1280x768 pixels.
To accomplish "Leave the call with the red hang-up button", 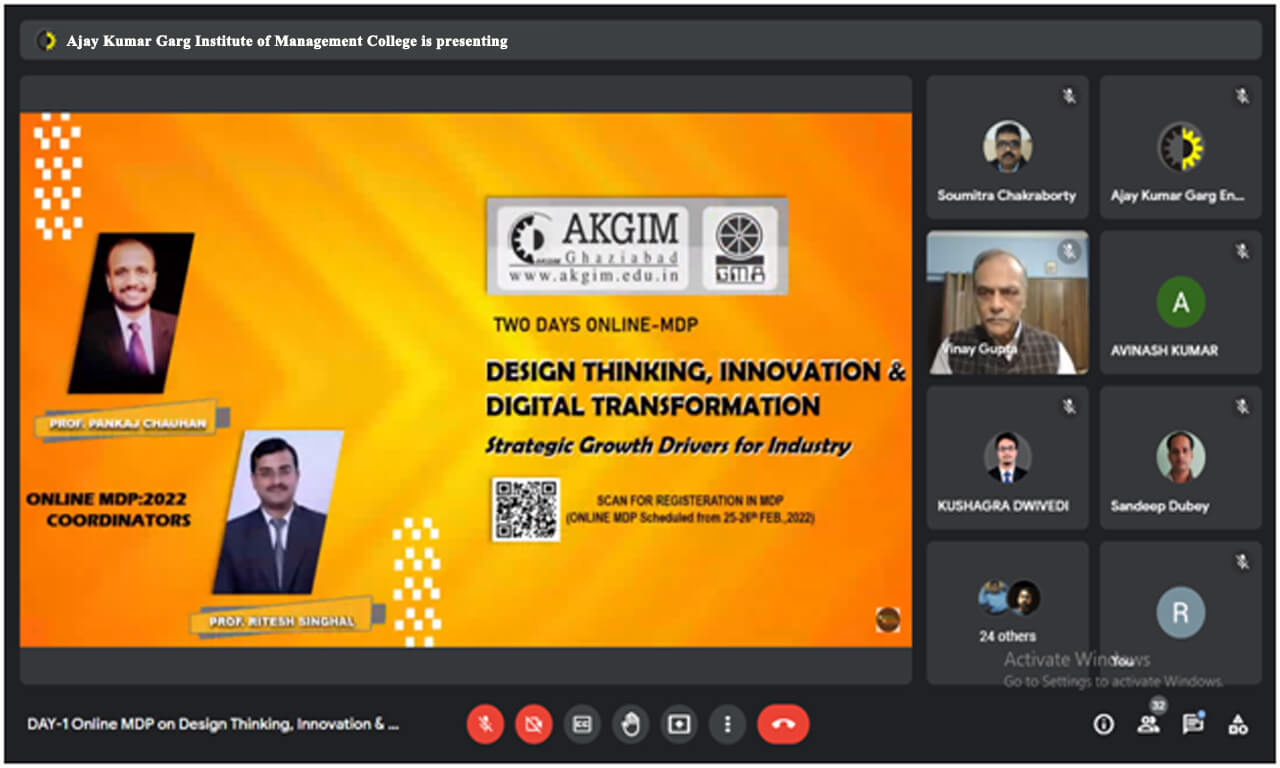I will point(783,724).
